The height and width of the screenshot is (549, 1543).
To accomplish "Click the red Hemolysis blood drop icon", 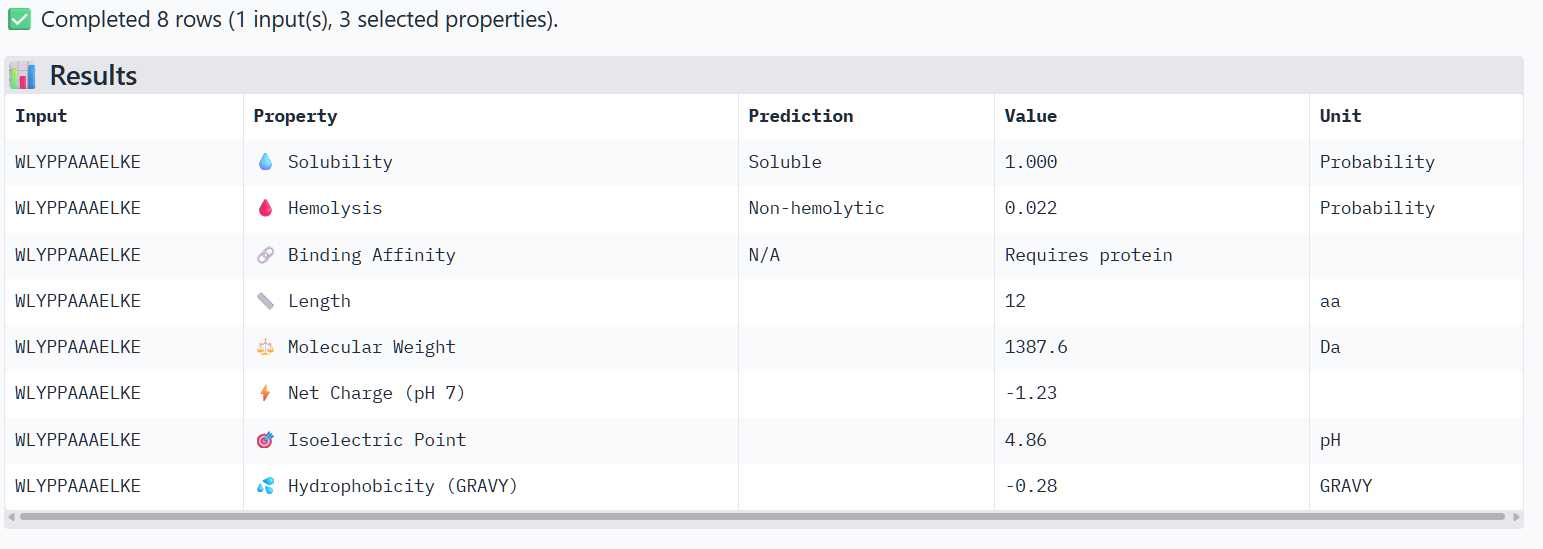I will 265,208.
